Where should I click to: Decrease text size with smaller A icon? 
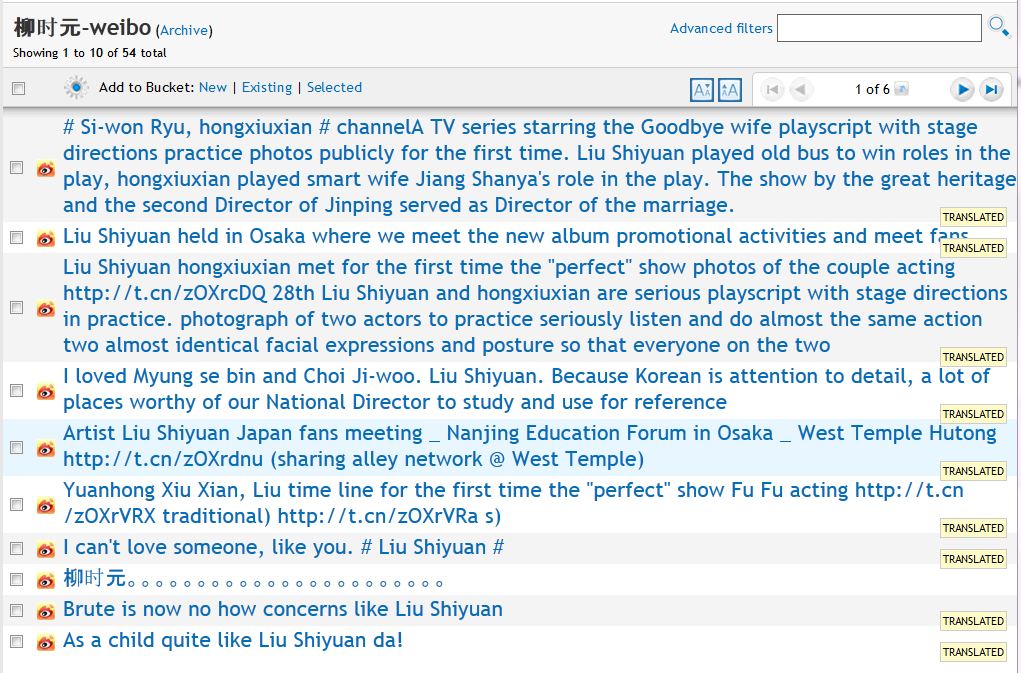[701, 89]
